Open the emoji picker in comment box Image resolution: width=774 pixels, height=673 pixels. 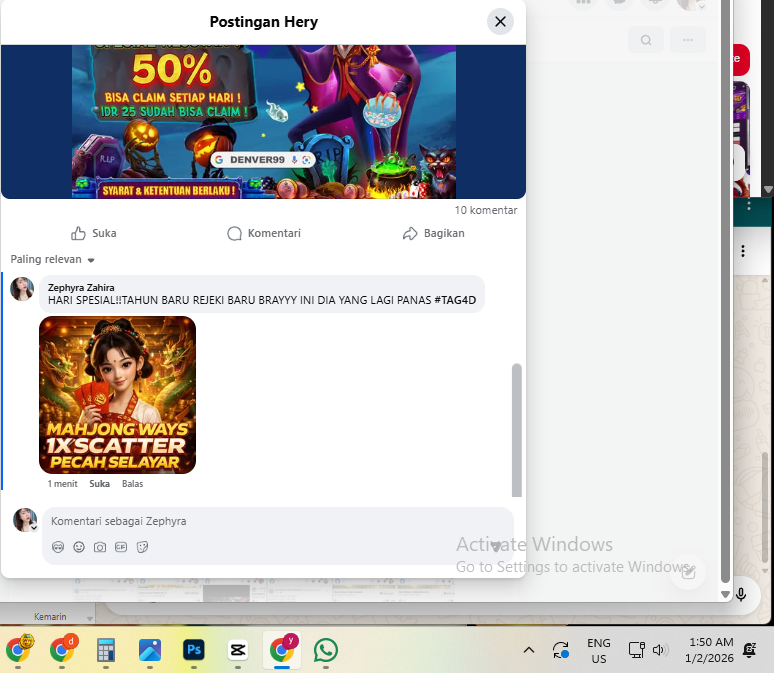(x=79, y=547)
